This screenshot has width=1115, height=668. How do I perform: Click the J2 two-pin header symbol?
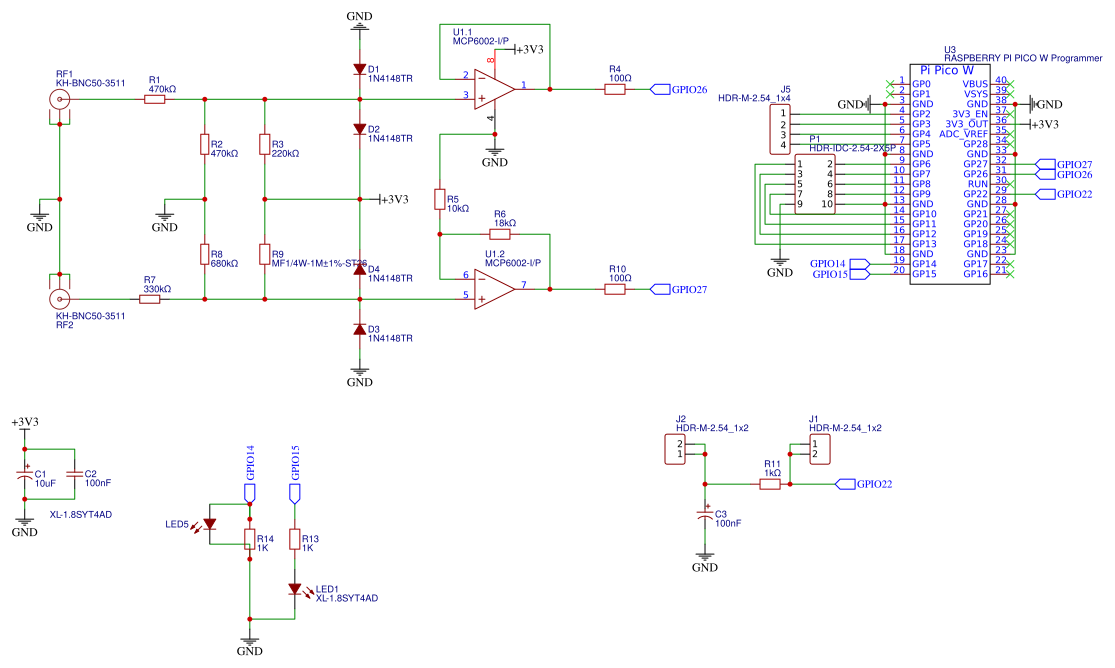click(676, 450)
